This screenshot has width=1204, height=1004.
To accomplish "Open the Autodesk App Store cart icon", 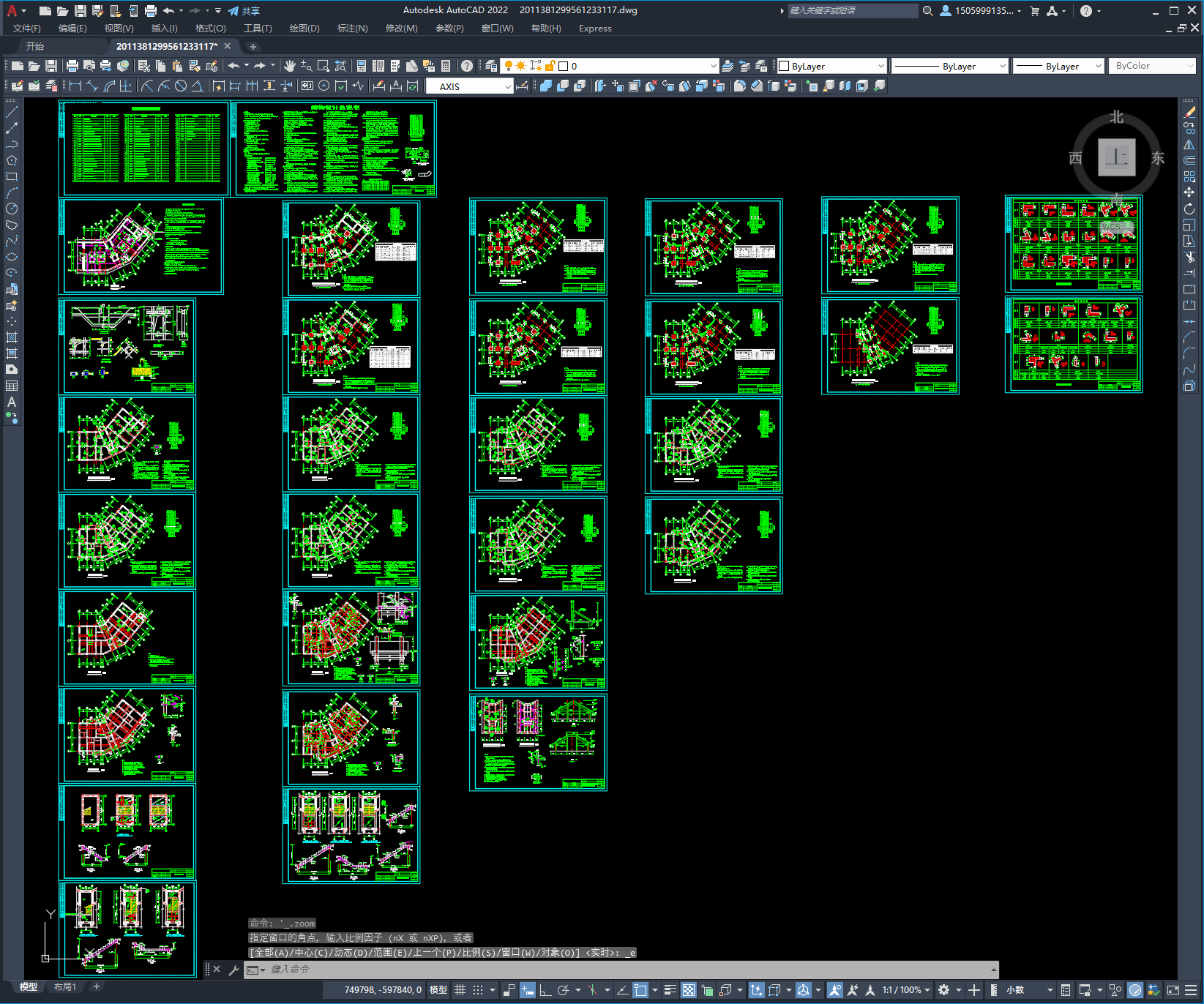I will coord(1034,10).
